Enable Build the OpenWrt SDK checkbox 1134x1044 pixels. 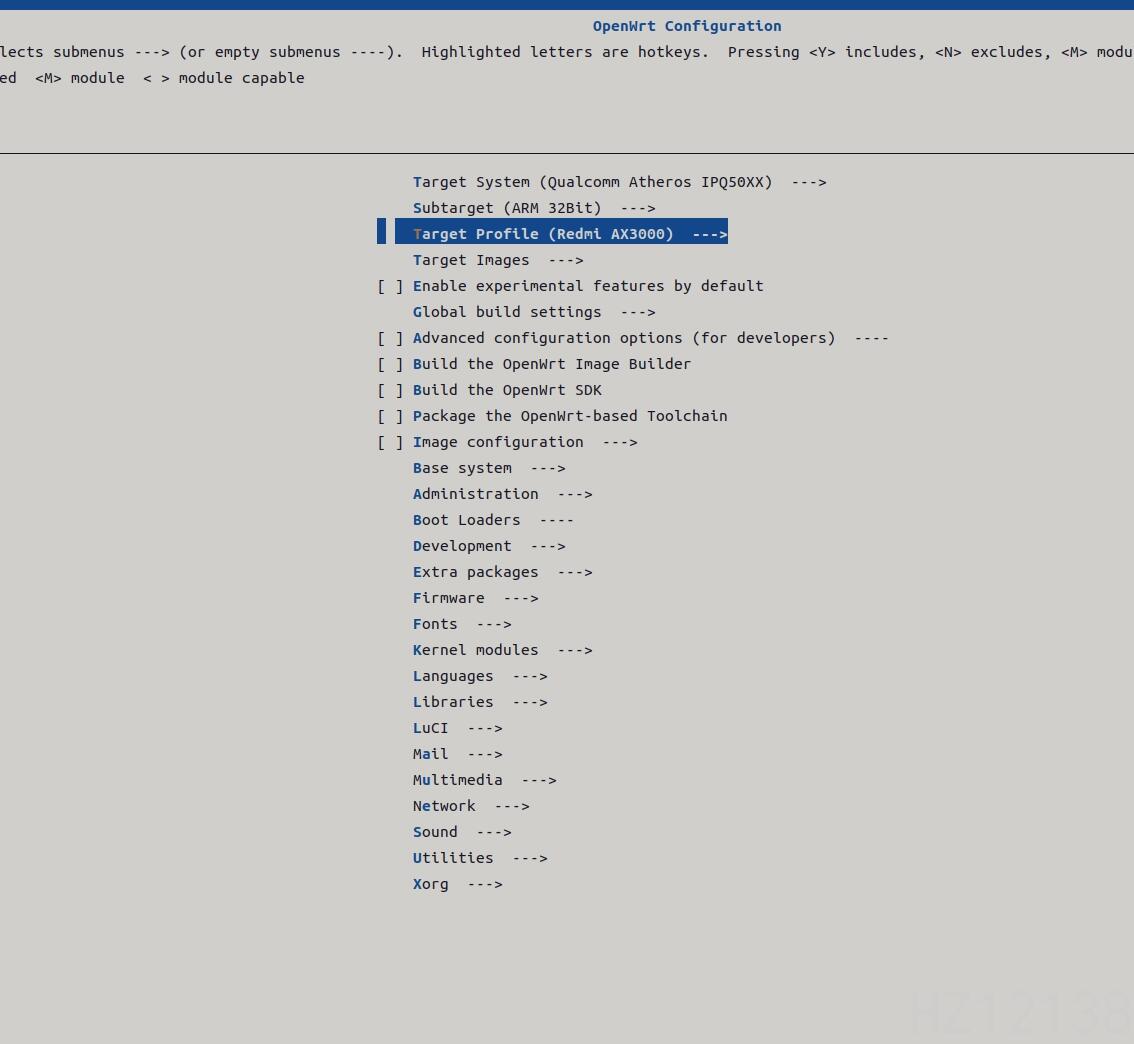click(391, 390)
